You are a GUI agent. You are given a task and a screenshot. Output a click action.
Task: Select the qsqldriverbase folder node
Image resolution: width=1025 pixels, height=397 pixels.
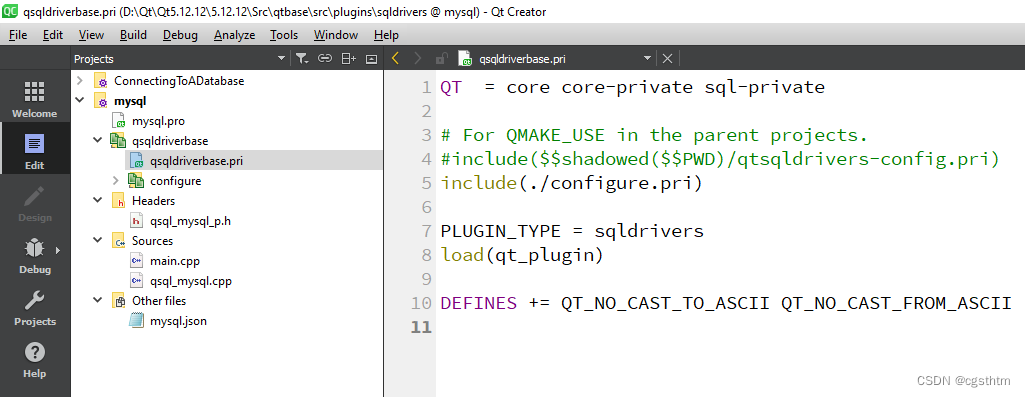tap(170, 141)
